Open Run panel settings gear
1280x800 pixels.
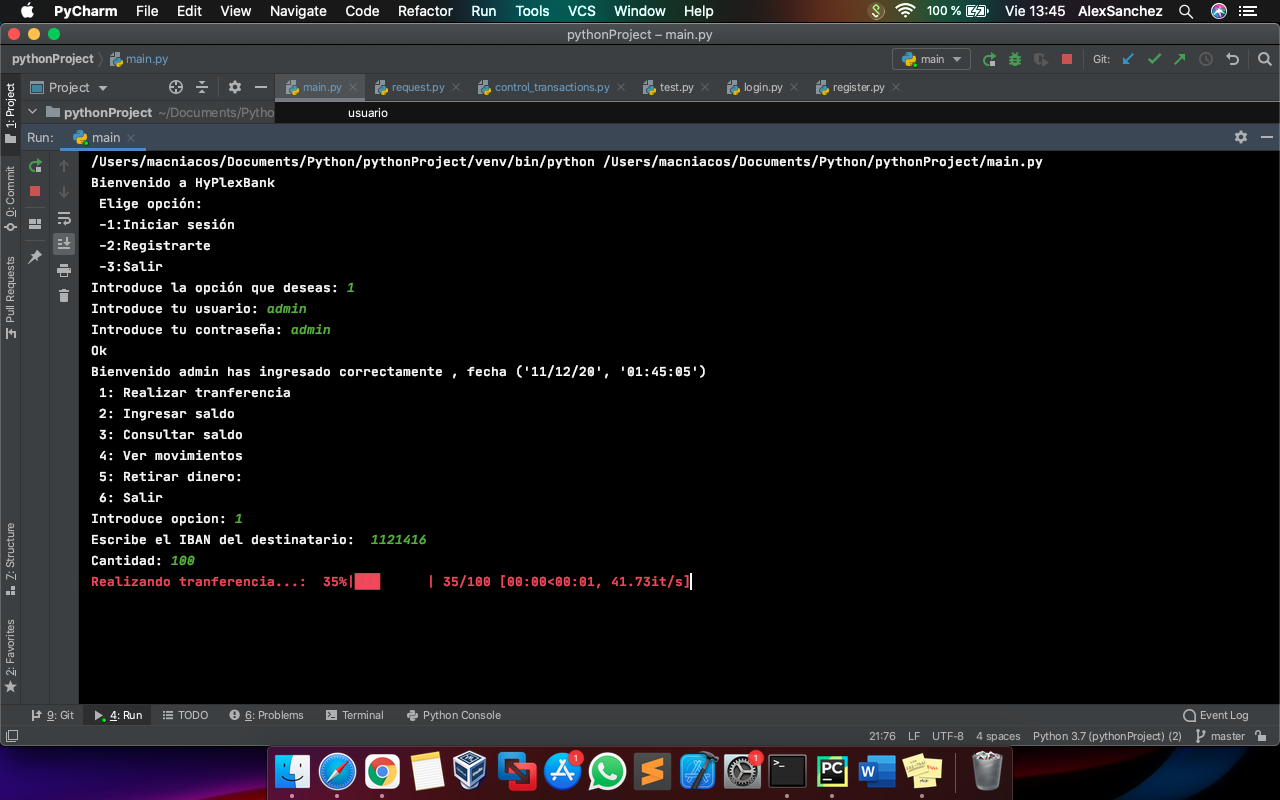click(1241, 137)
